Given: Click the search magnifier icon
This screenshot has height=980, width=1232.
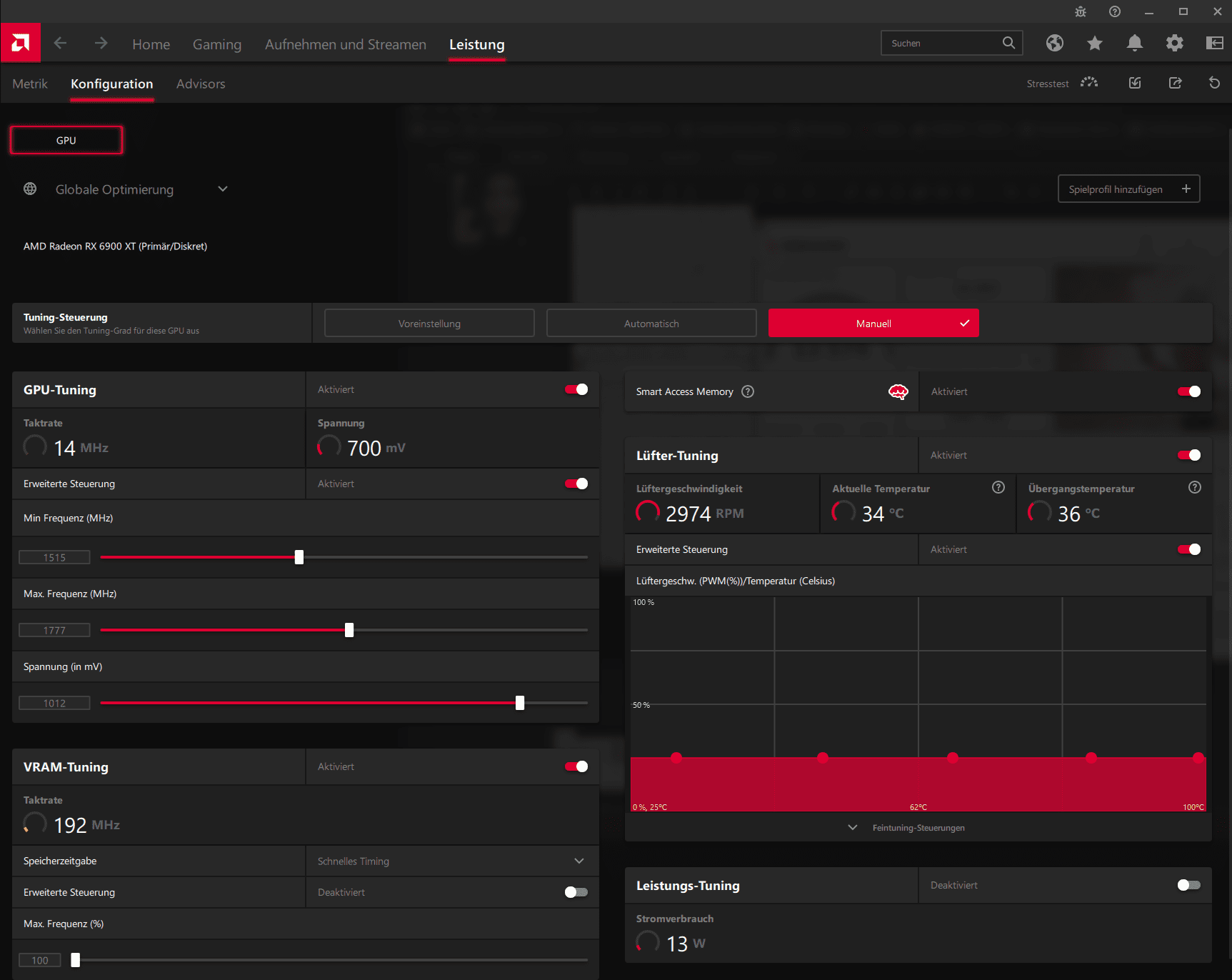Looking at the screenshot, I should click(1008, 43).
